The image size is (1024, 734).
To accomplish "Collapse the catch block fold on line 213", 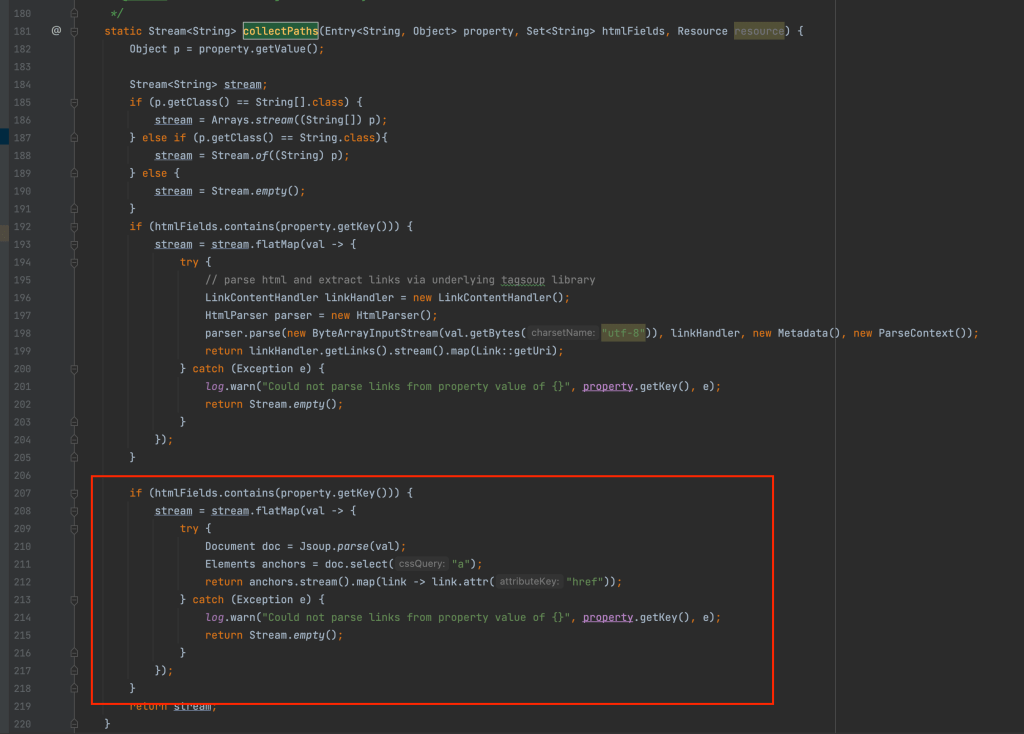I will (x=74, y=599).
